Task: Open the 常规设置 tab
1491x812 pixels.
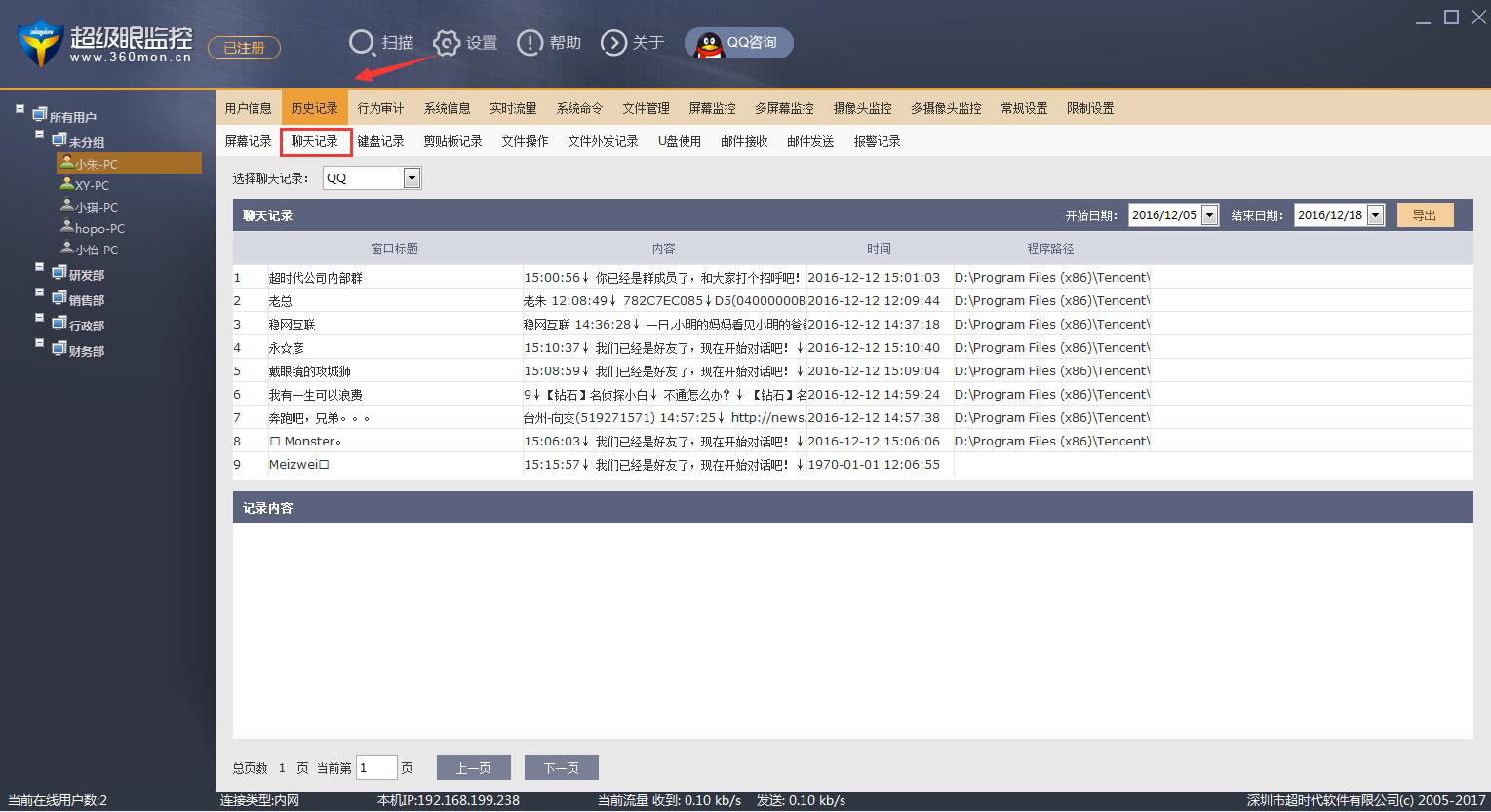Action: click(1024, 108)
